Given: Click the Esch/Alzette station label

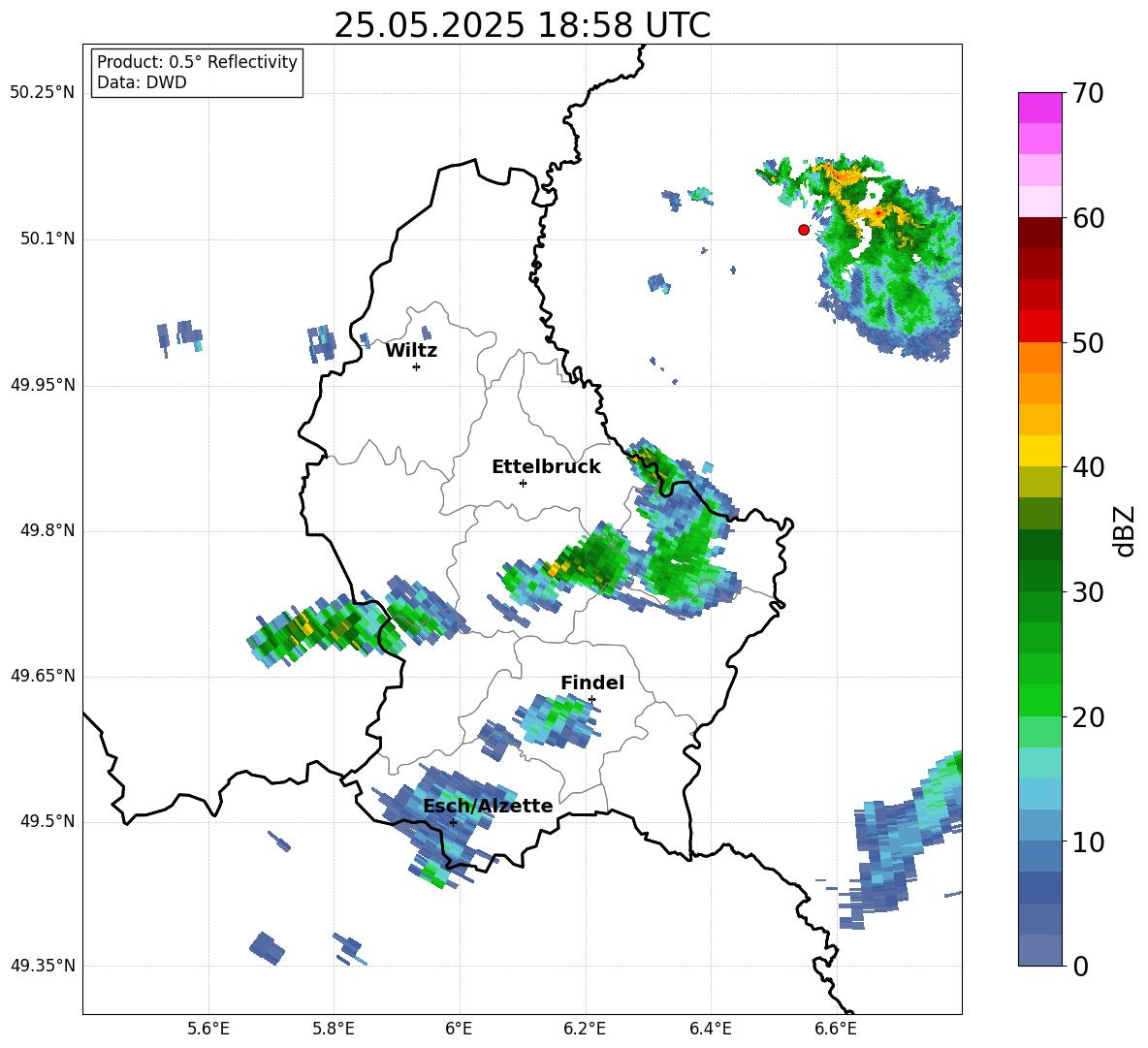Looking at the screenshot, I should [488, 807].
